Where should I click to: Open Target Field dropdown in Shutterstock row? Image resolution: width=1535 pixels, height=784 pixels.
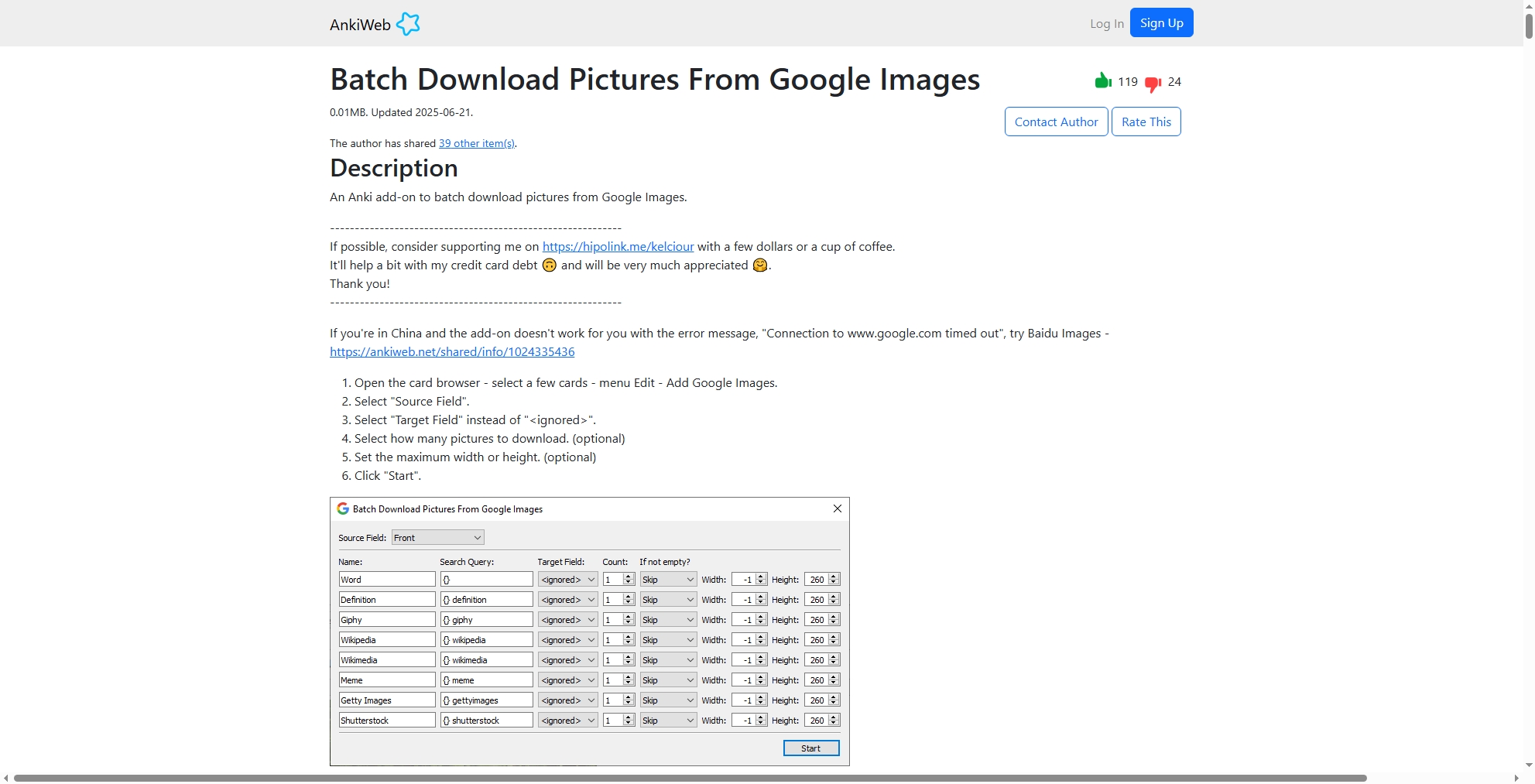567,720
